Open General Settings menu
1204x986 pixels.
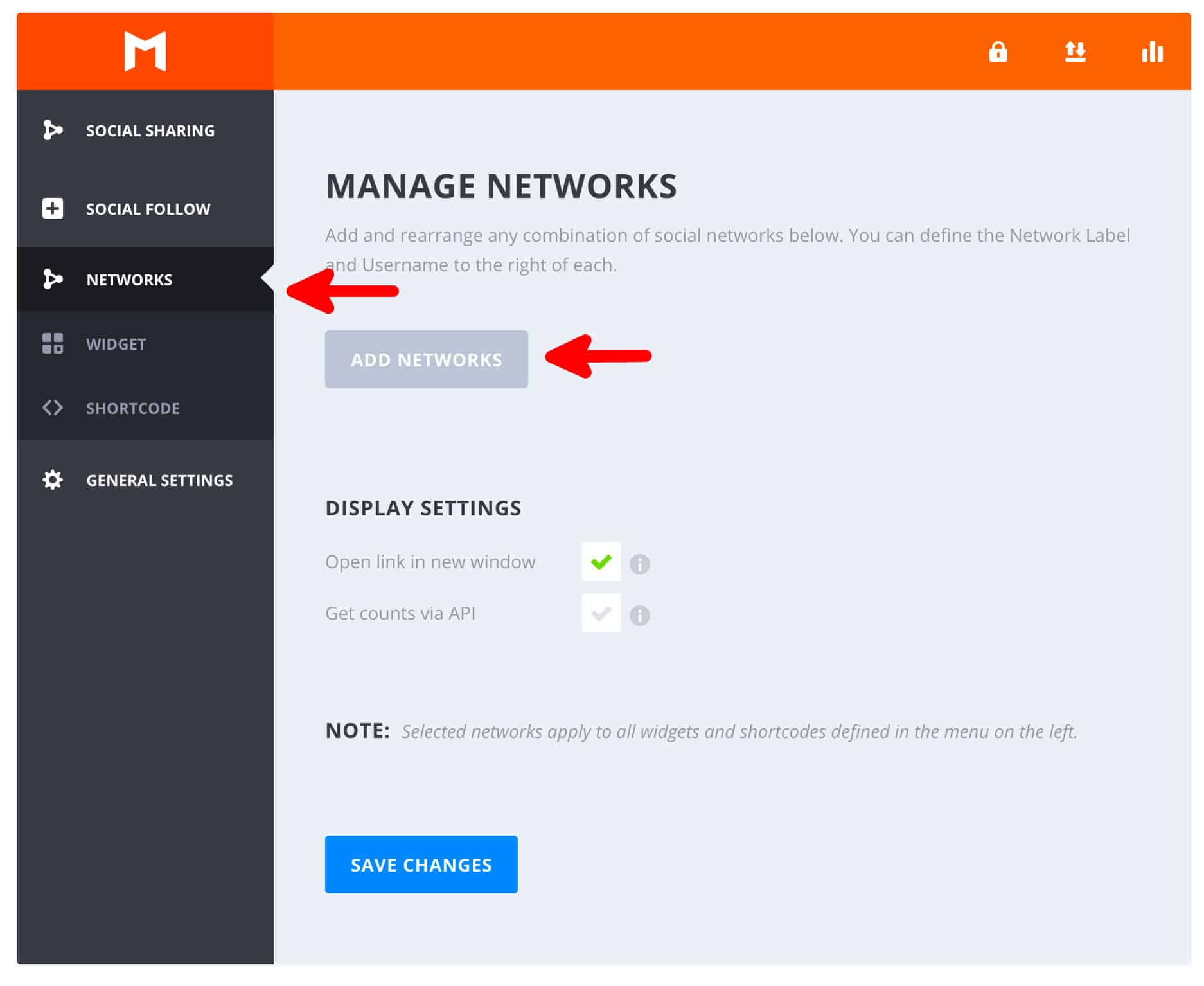145,480
